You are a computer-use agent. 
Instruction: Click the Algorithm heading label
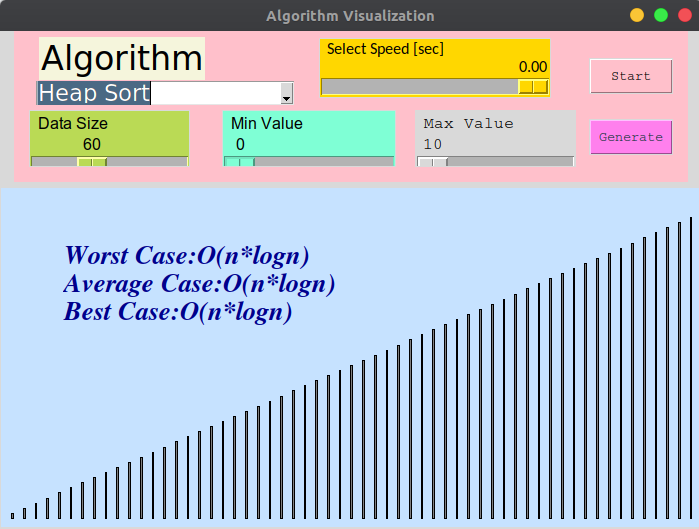pos(122,58)
